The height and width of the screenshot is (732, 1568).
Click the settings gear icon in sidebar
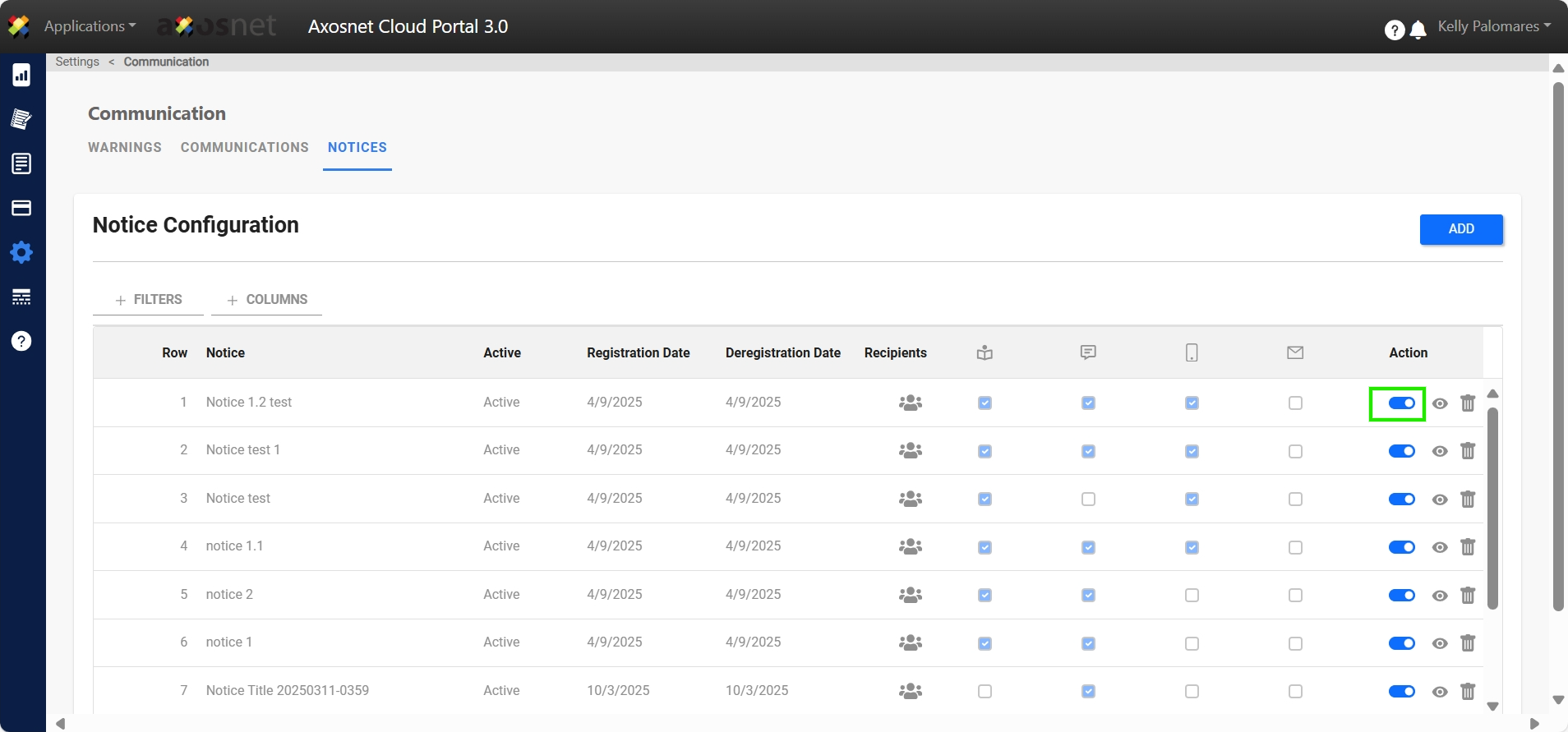21,252
